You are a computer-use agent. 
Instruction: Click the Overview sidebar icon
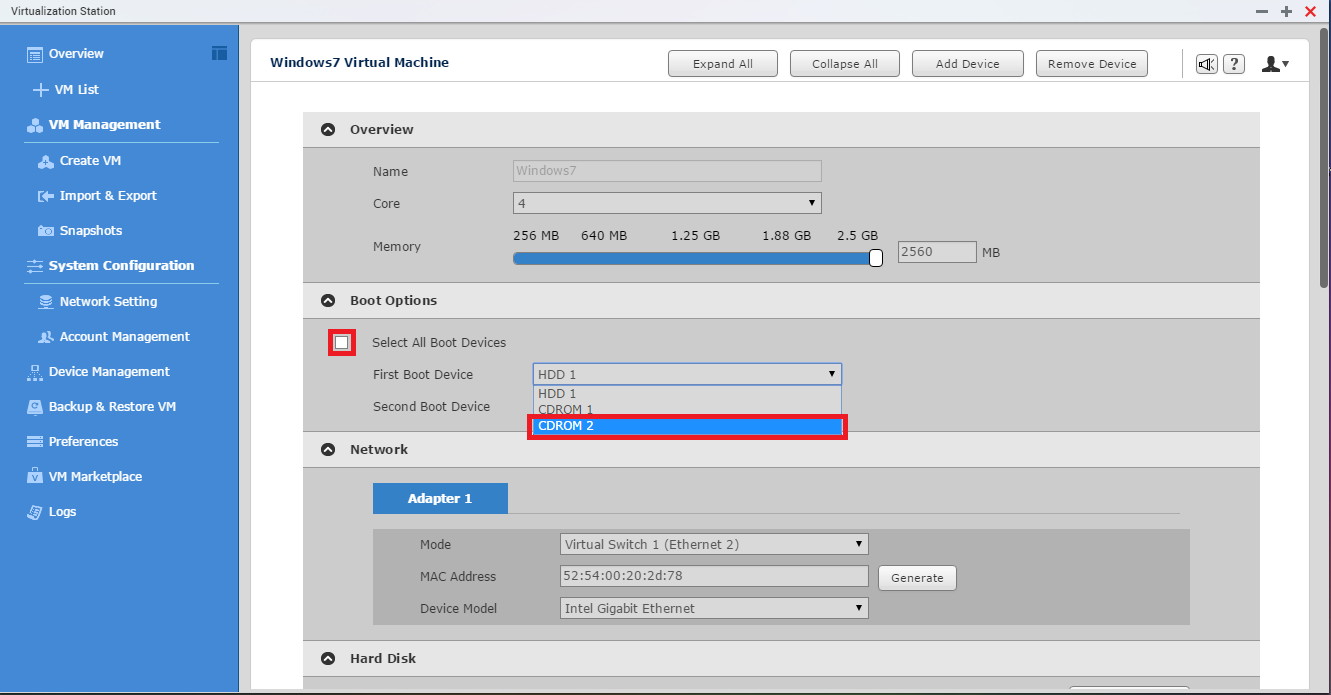[35, 54]
